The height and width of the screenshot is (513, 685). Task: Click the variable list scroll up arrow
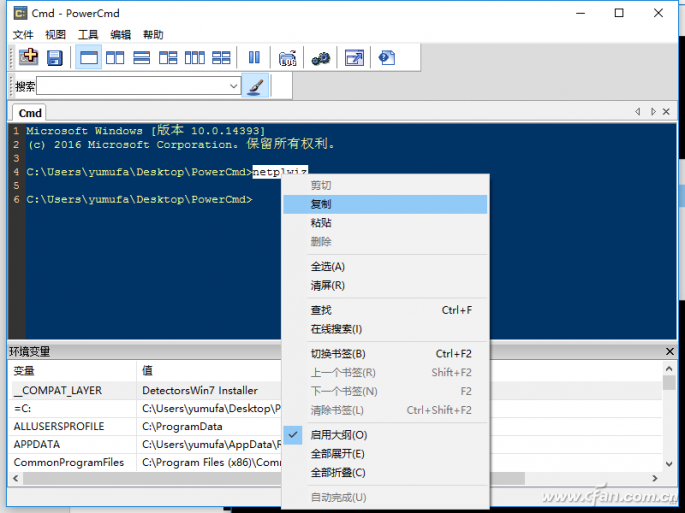(669, 369)
